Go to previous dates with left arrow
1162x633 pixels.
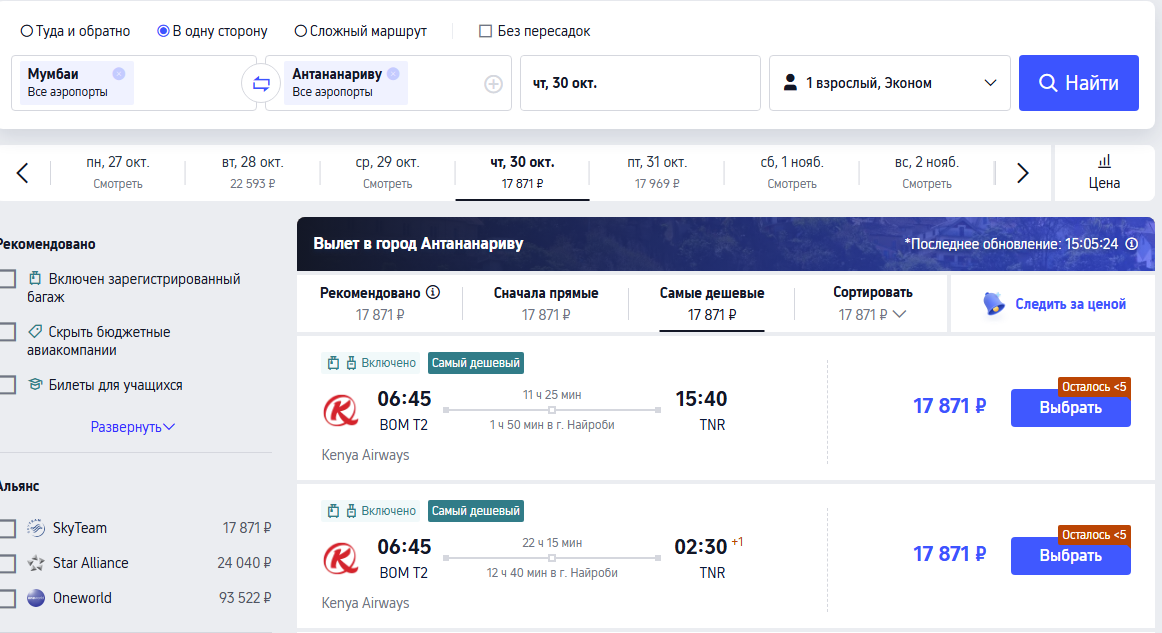[x=23, y=173]
